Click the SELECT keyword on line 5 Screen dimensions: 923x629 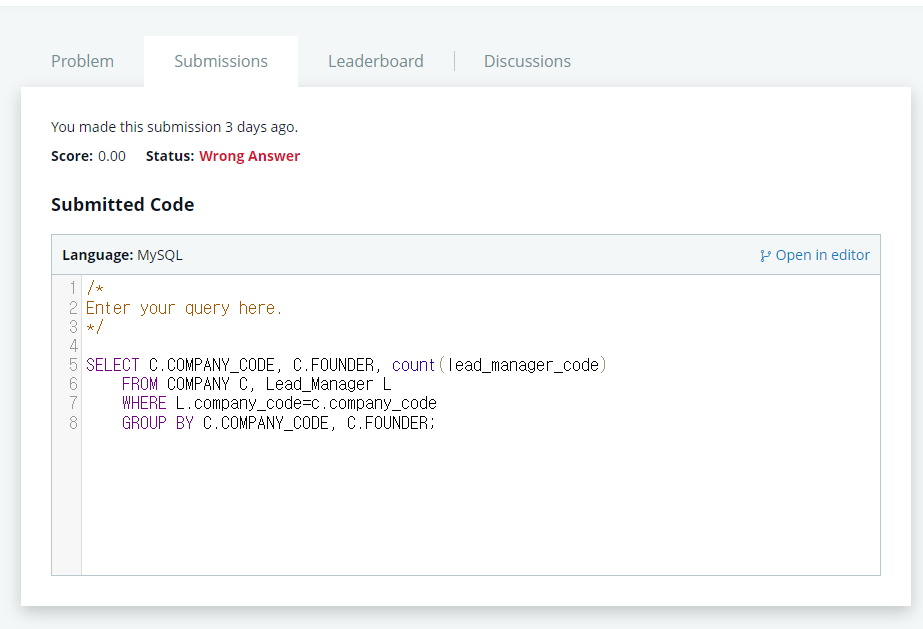coord(112,365)
